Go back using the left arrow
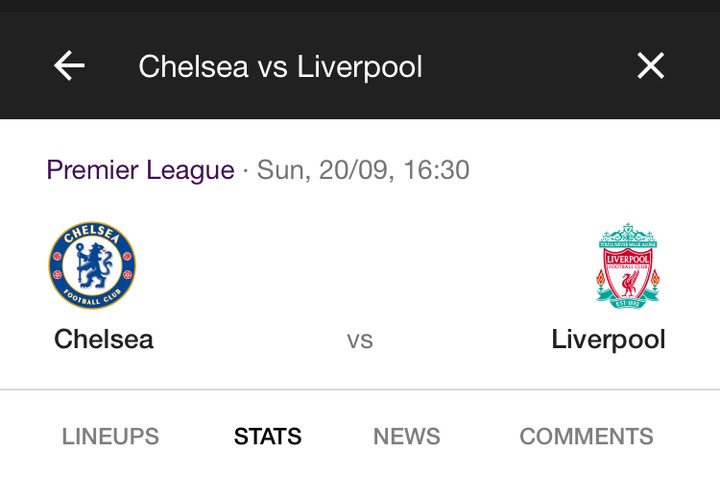 pos(69,66)
